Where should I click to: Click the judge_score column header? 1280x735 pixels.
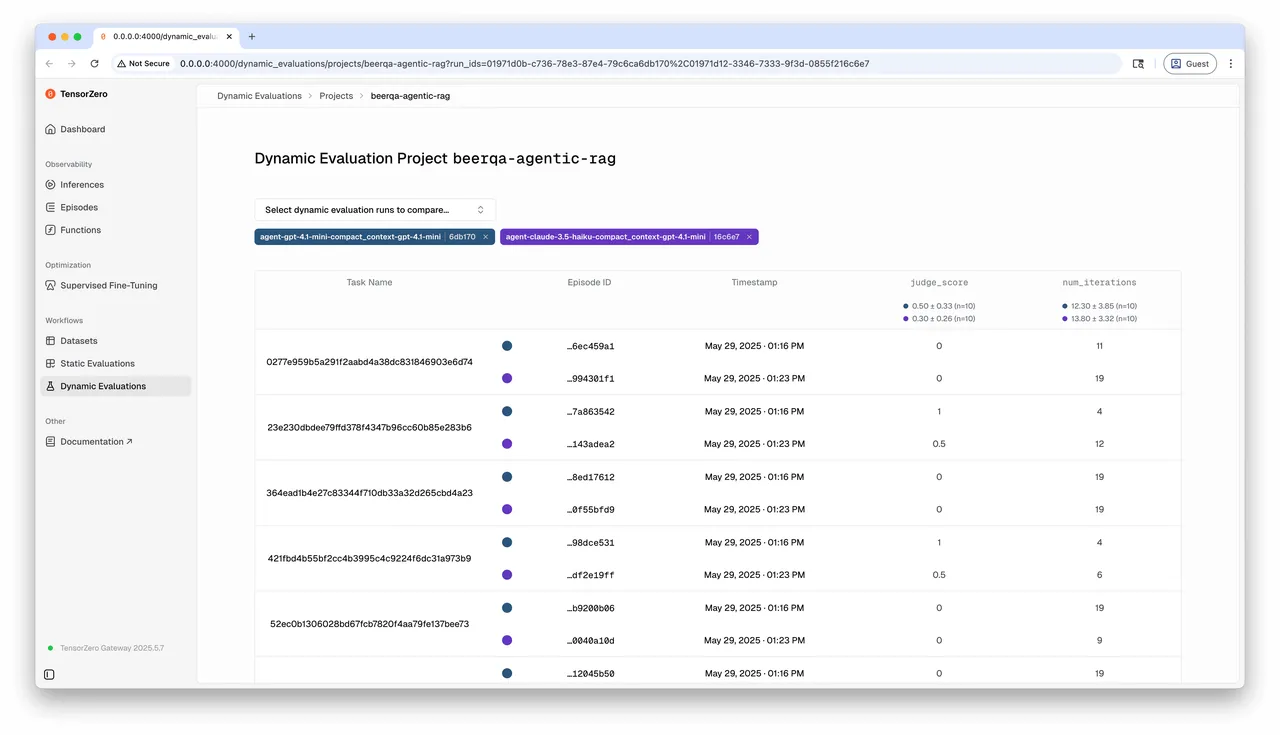tap(939, 283)
